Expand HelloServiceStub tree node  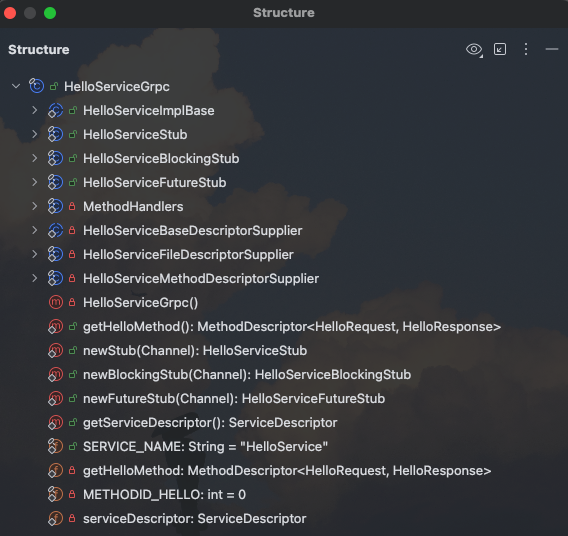35,134
